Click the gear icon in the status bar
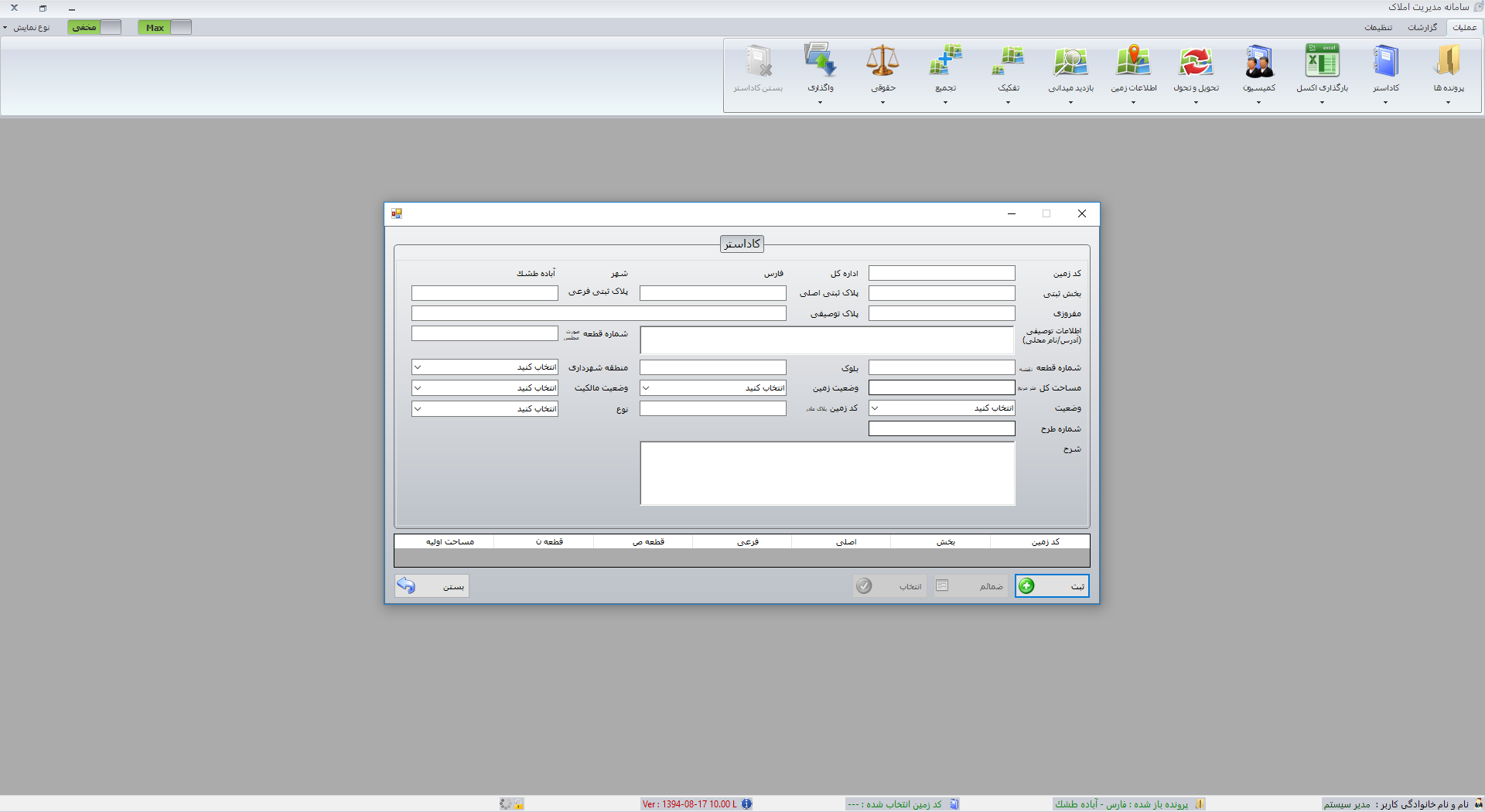The image size is (1485, 812). coord(505,804)
